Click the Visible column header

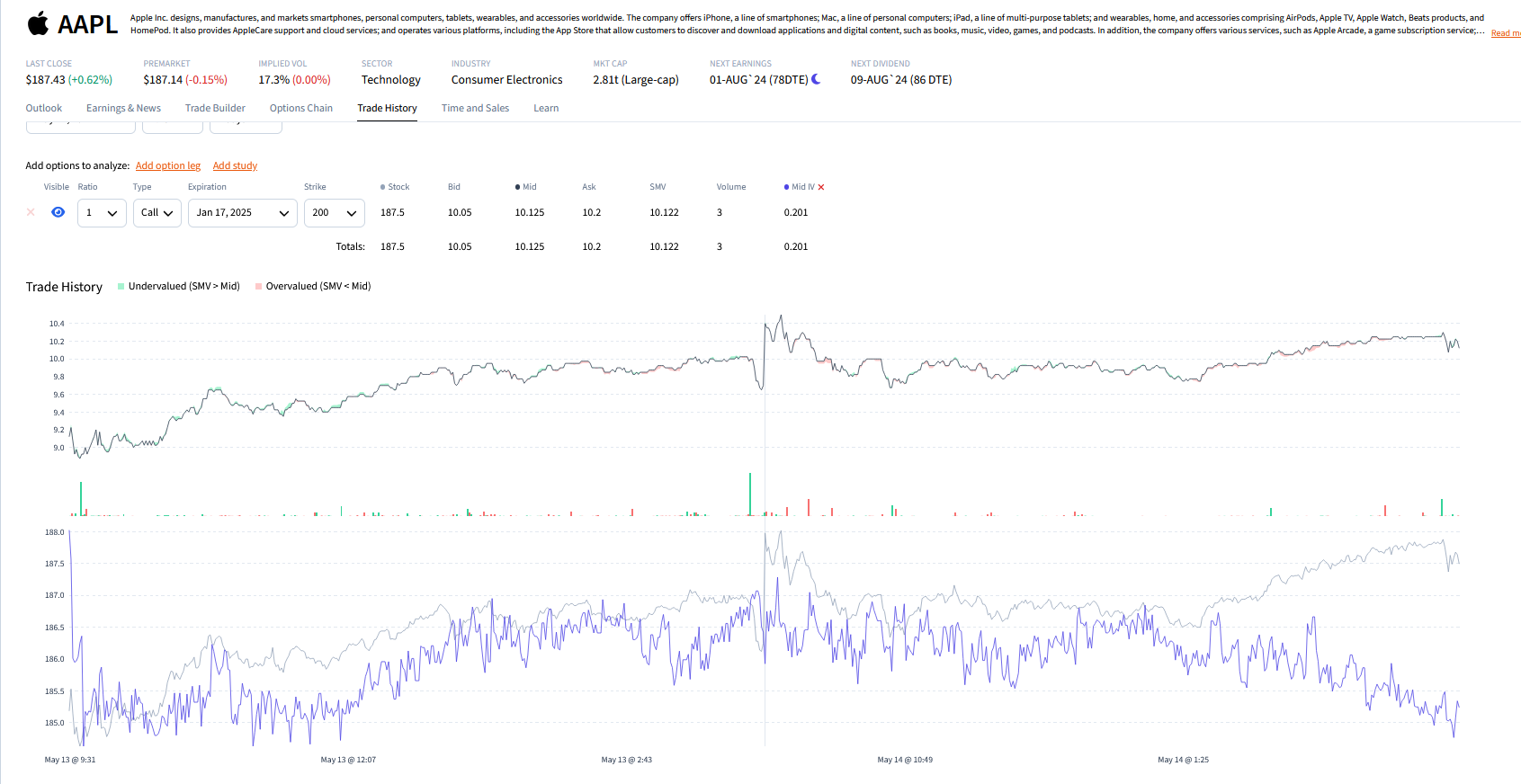coord(57,187)
